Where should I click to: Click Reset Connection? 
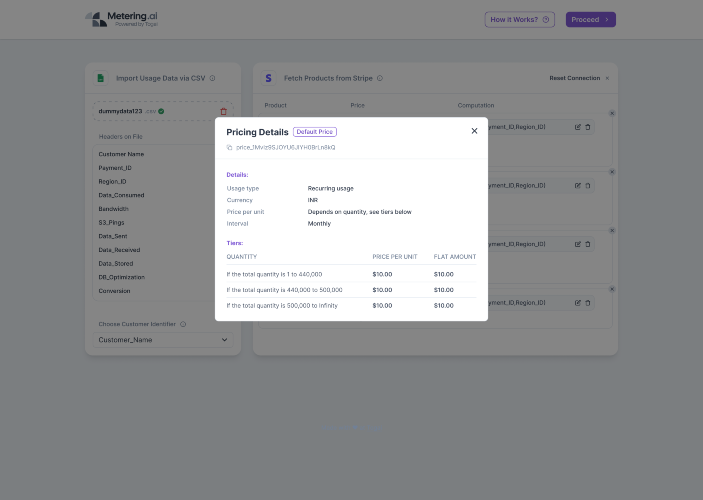pyautogui.click(x=575, y=78)
